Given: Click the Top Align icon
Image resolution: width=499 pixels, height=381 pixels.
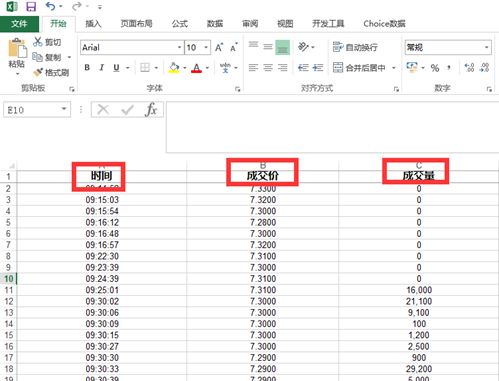Looking at the screenshot, I should 253,46.
